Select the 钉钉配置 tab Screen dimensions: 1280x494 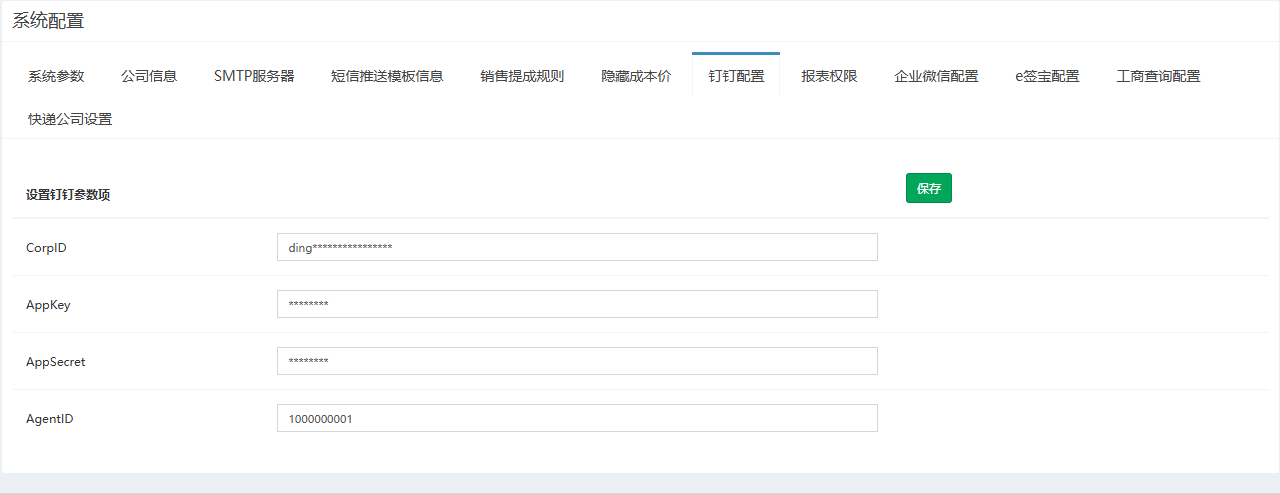[736, 76]
